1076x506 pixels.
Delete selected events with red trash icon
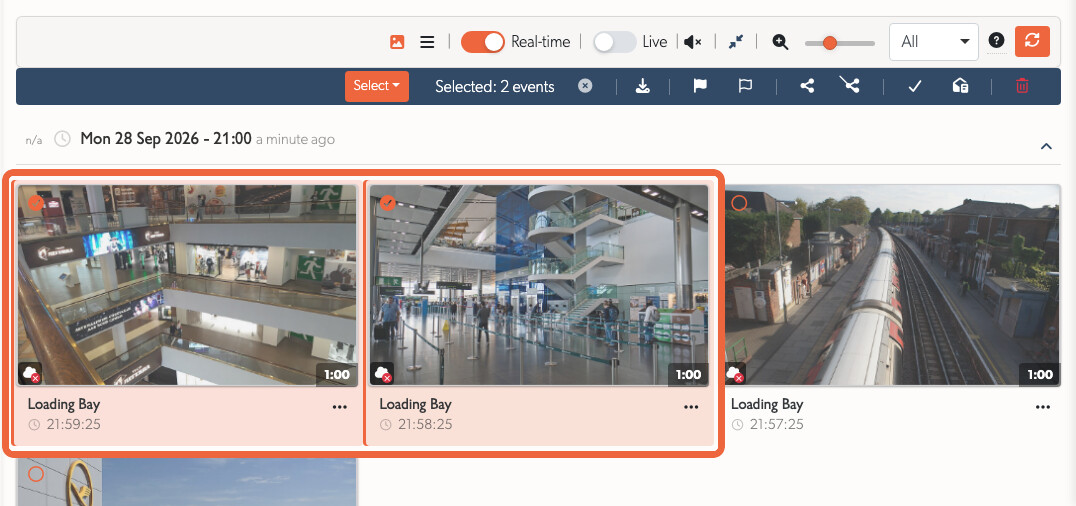point(1022,86)
